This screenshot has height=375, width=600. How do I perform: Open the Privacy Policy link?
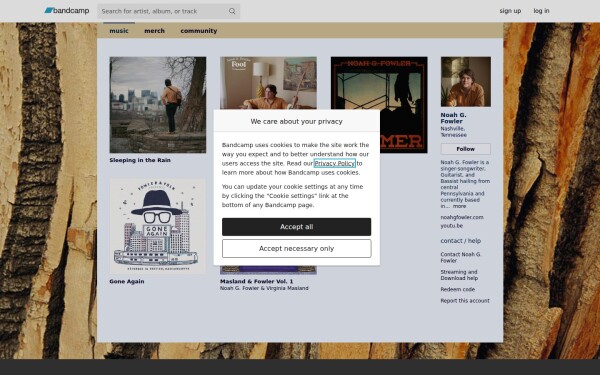[x=335, y=163]
